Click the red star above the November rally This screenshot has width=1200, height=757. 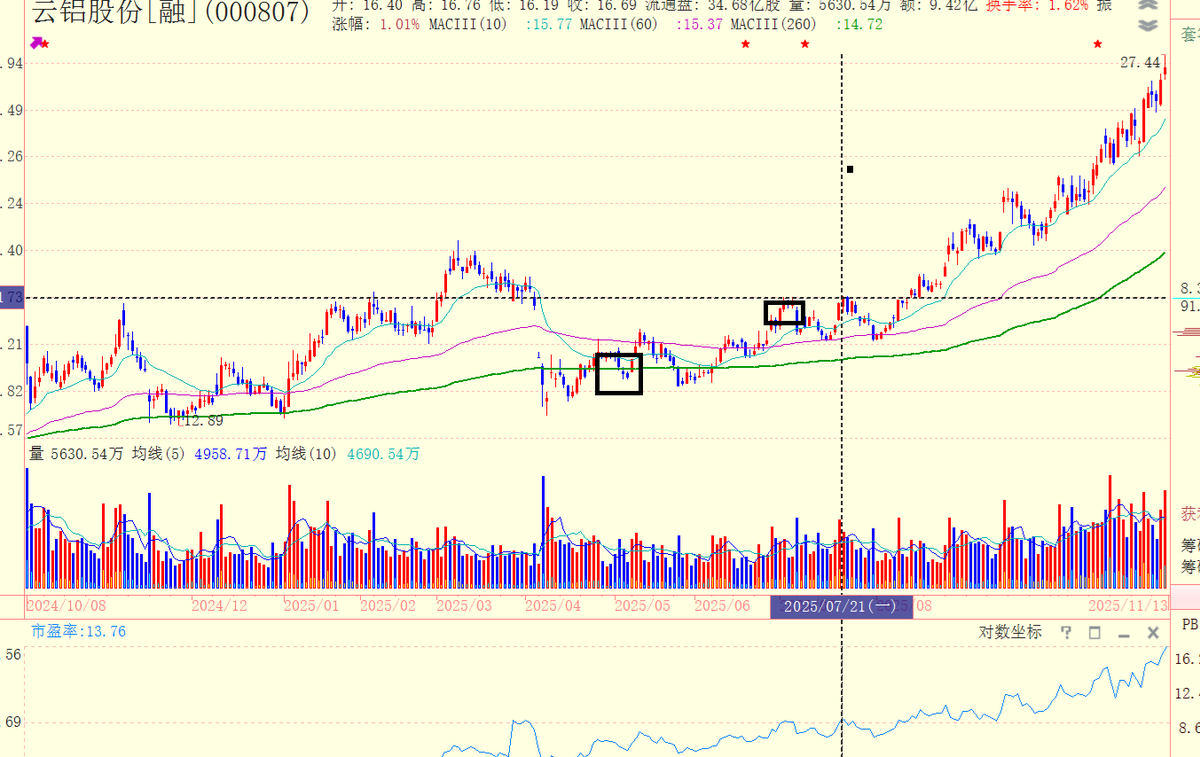(1098, 44)
